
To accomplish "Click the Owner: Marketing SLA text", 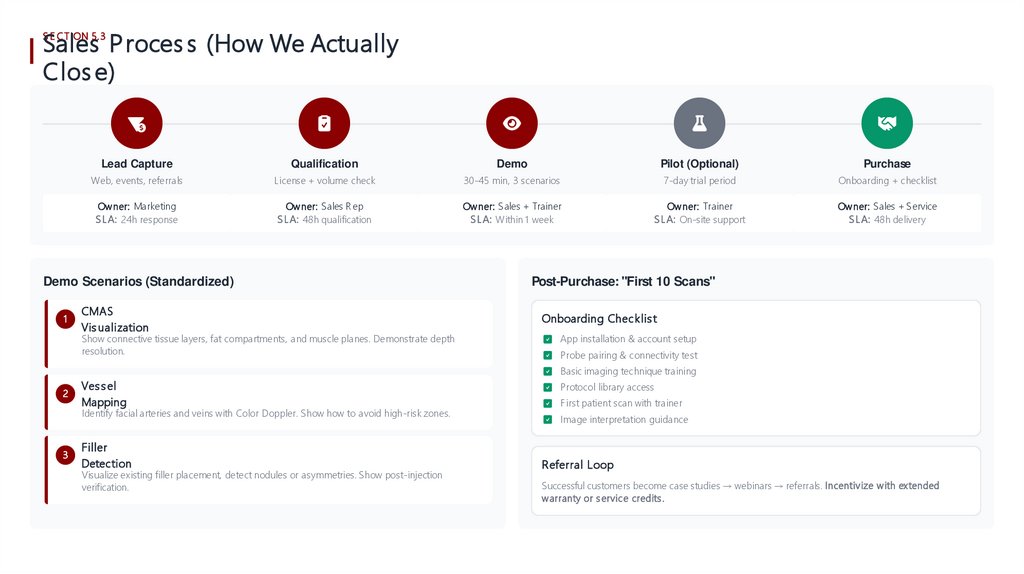I will click(137, 213).
